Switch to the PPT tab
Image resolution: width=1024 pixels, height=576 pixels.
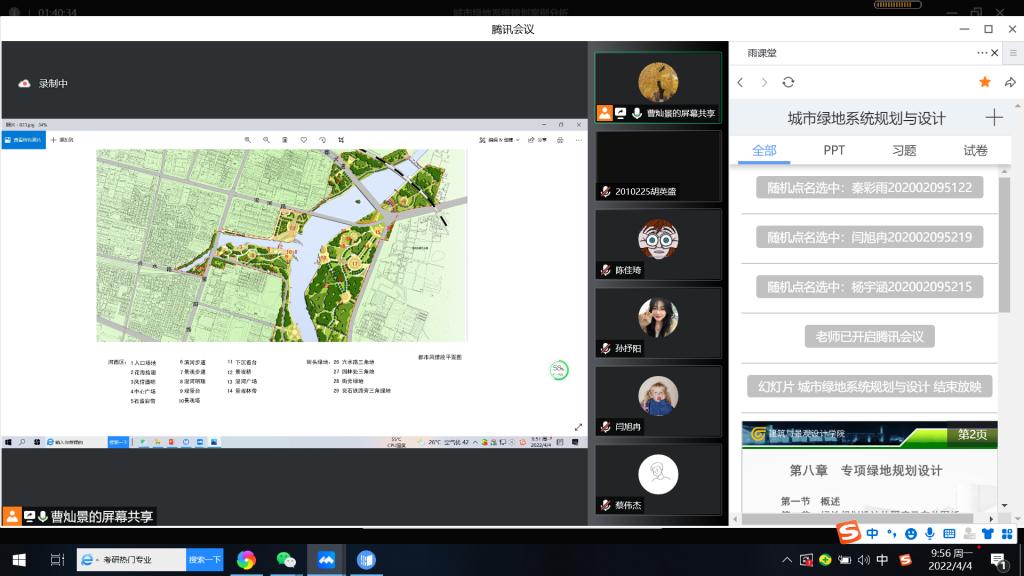pyautogui.click(x=834, y=150)
